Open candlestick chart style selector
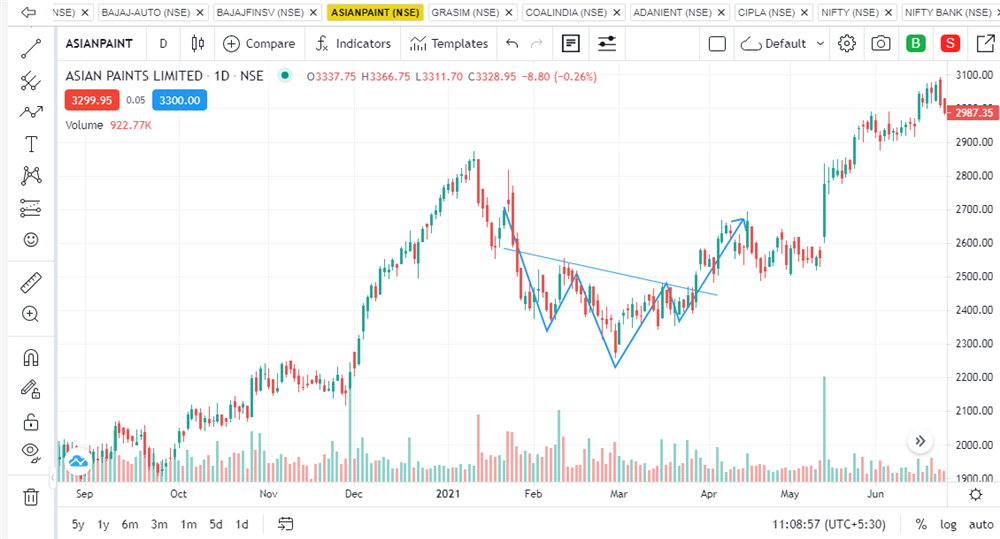 [198, 43]
